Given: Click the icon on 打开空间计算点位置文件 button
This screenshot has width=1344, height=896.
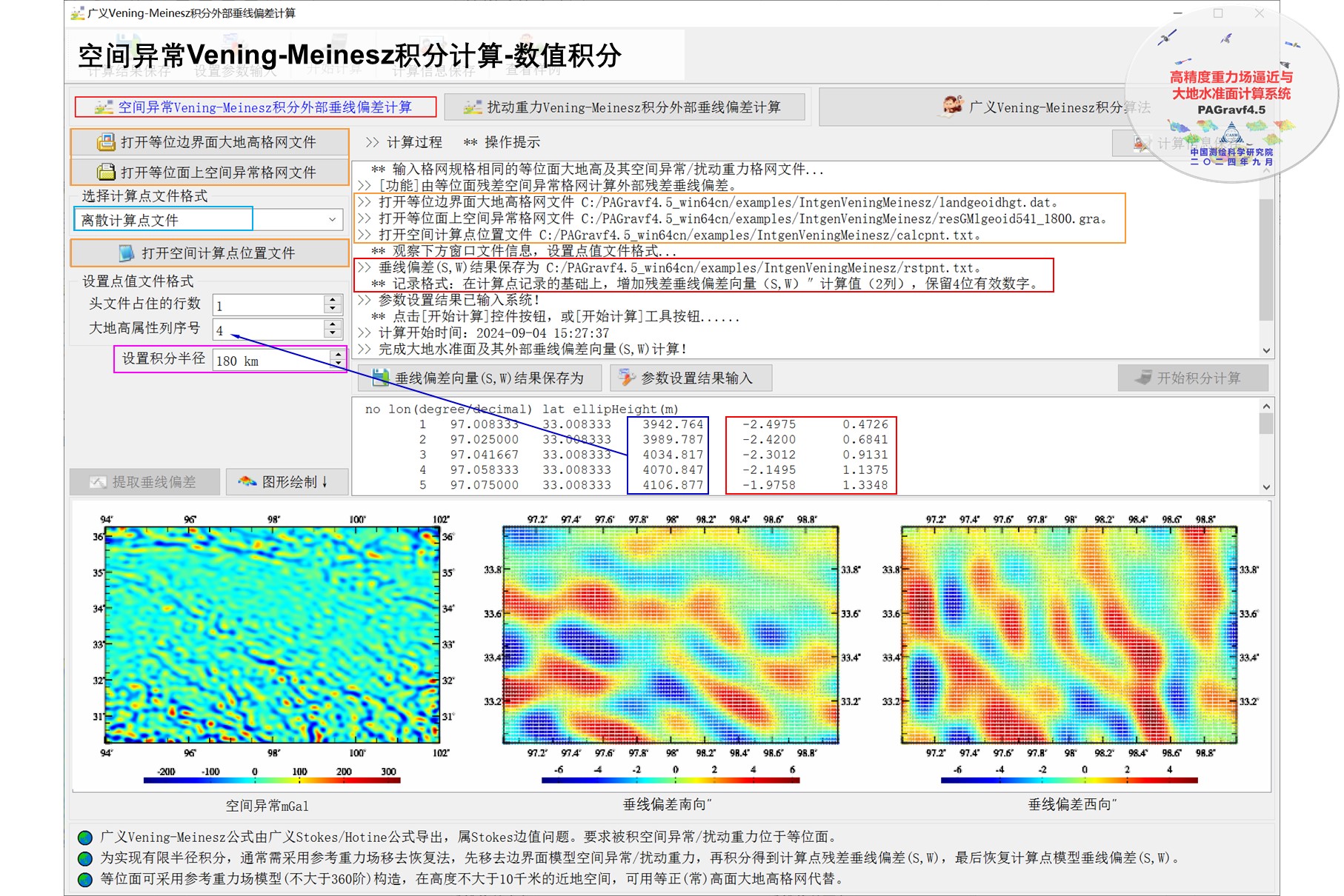Looking at the screenshot, I should click(x=127, y=253).
